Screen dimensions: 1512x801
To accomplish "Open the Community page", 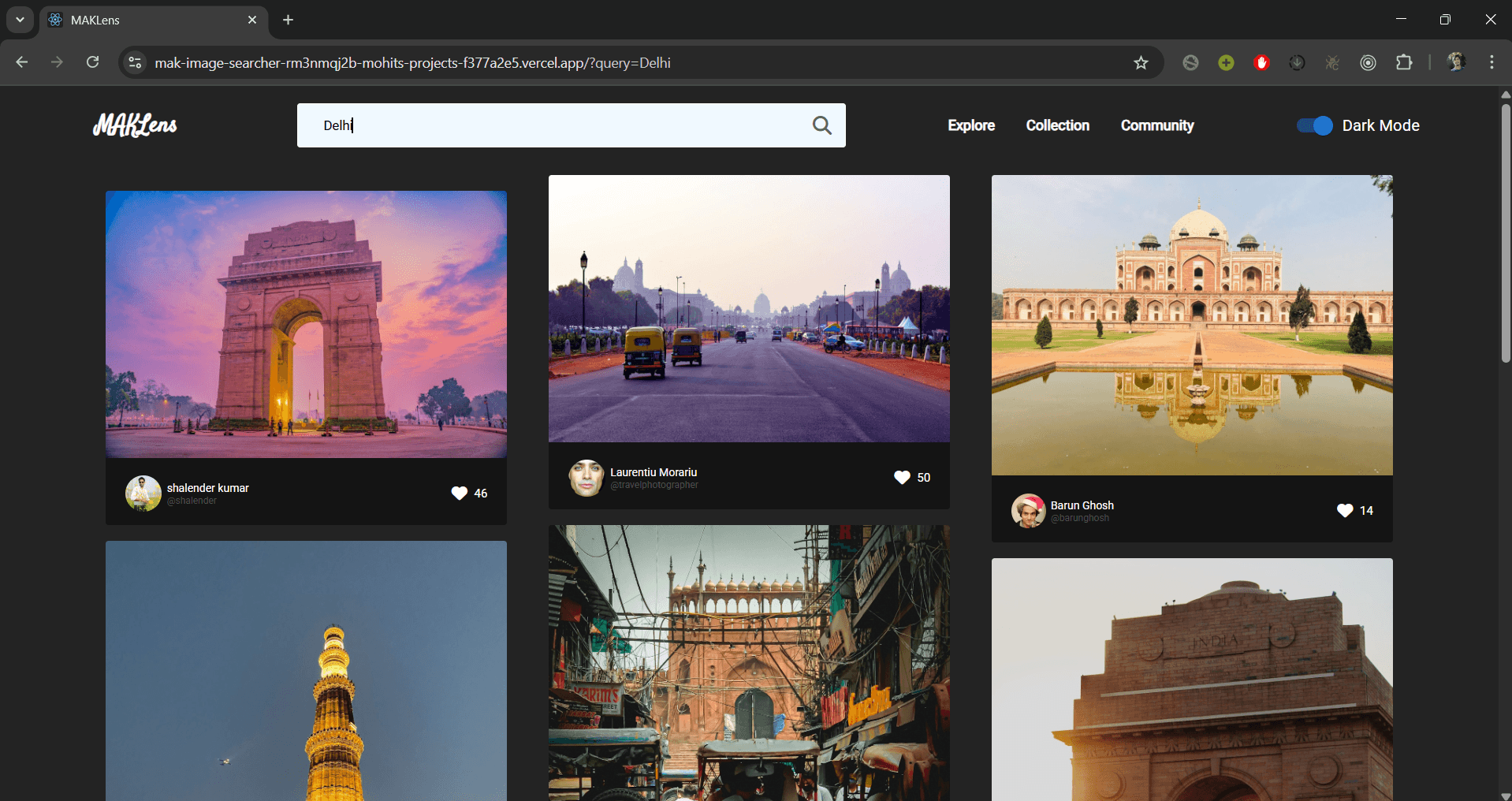I will 1156,125.
